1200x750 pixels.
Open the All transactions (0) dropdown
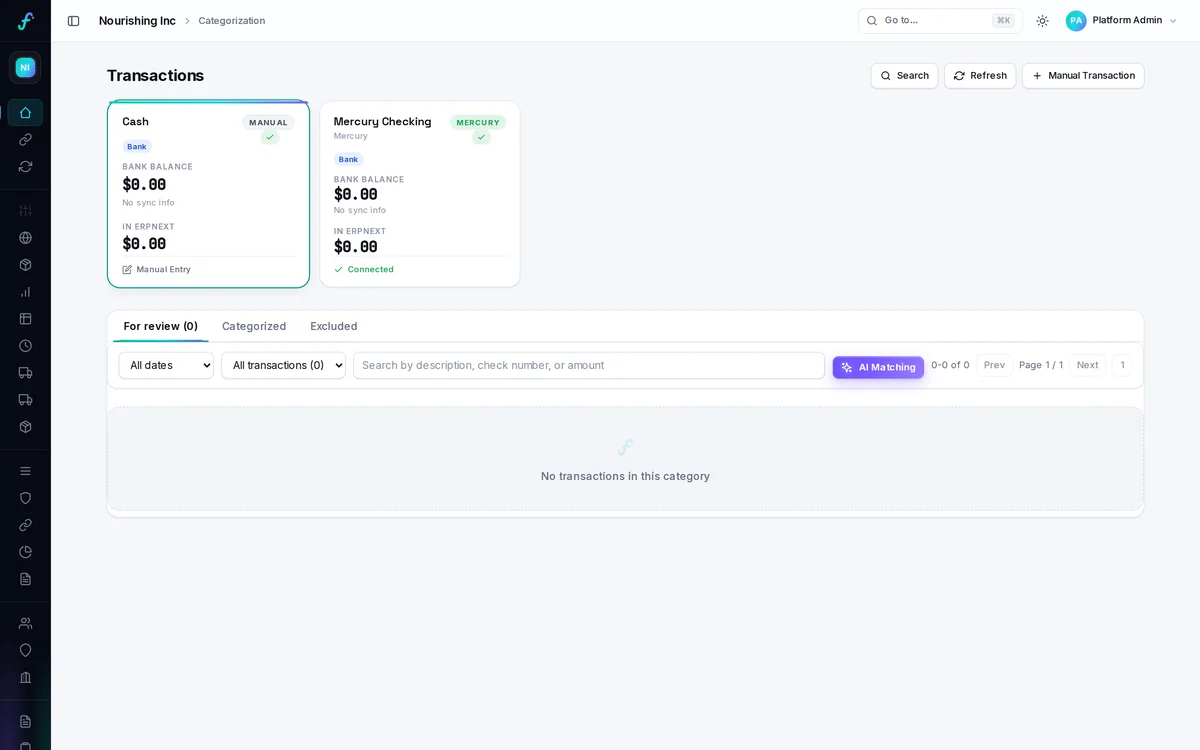tap(283, 365)
